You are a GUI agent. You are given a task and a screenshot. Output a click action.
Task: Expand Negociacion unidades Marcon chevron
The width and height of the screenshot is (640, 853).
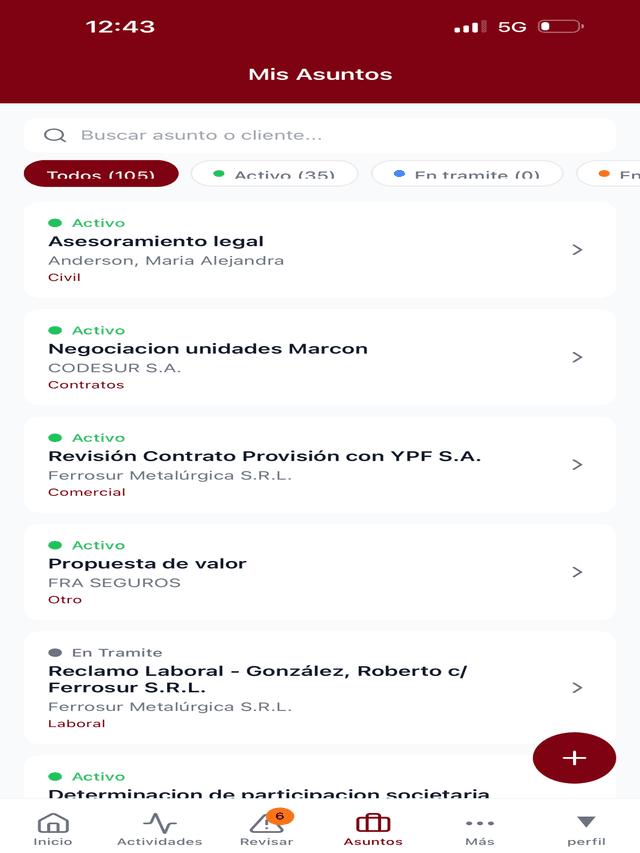tap(577, 357)
